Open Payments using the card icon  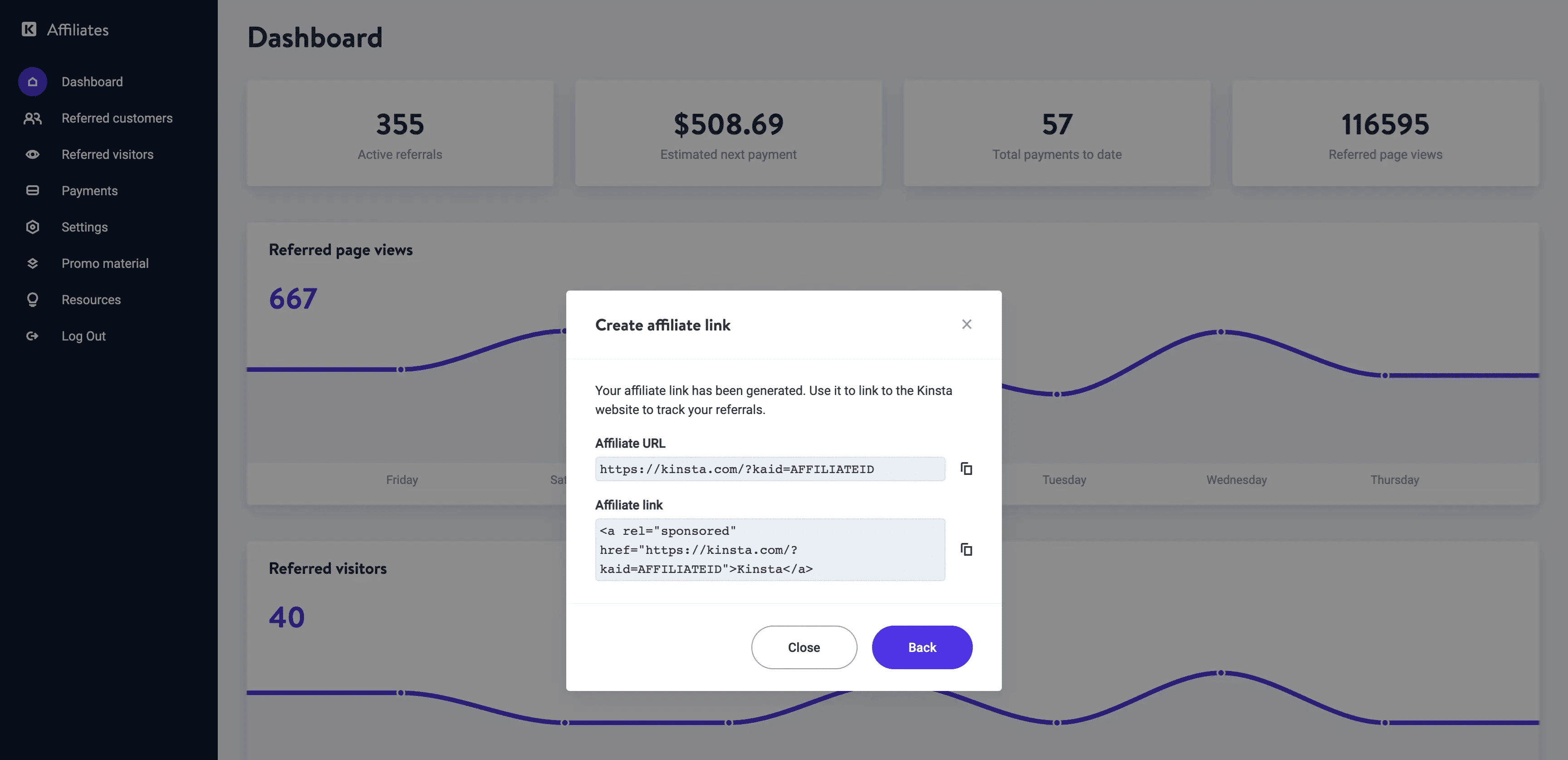32,190
